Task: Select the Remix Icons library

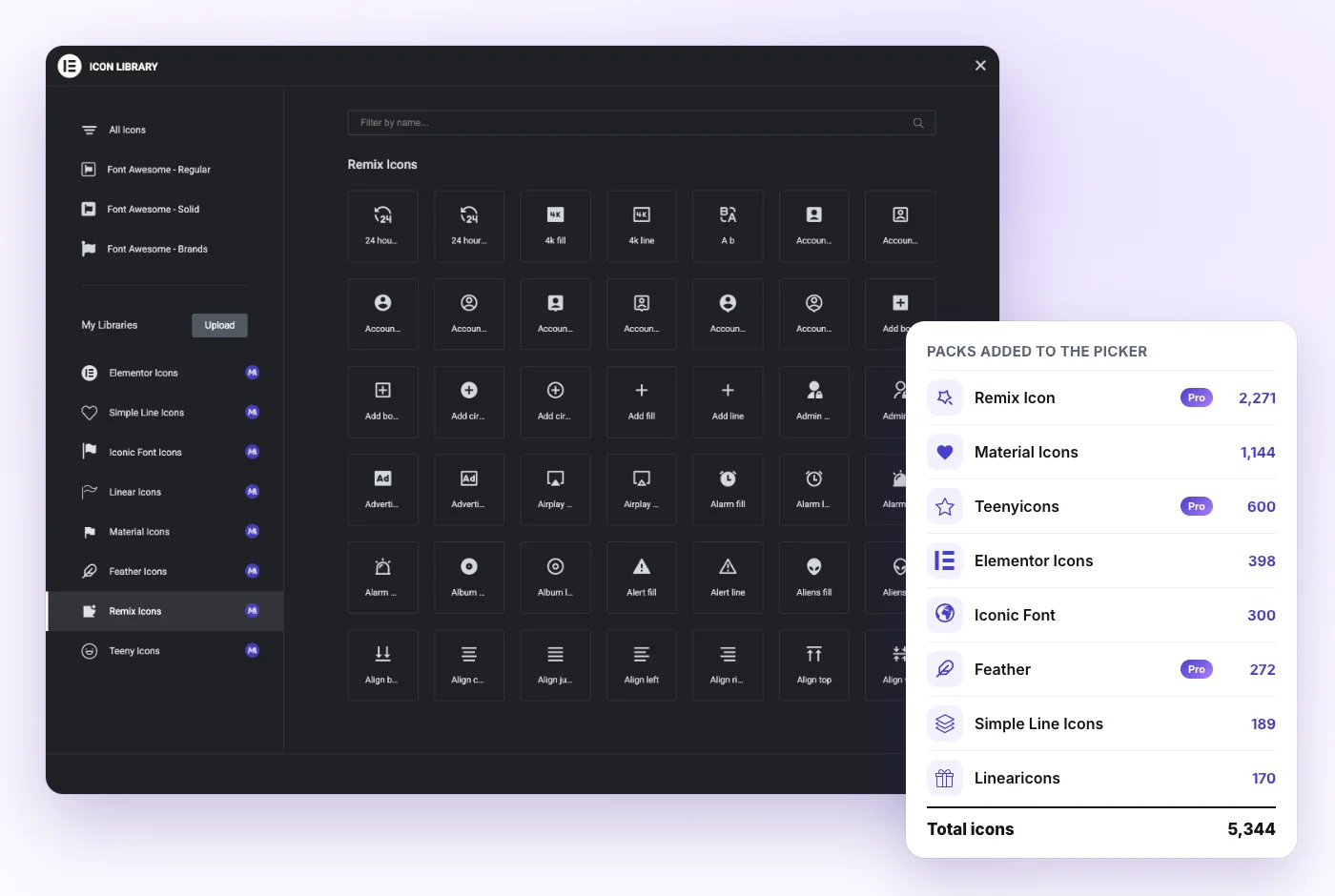Action: tap(164, 611)
